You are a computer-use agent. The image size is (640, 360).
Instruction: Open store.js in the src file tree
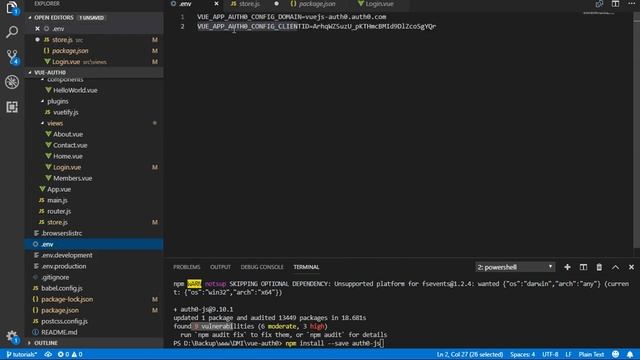tap(57, 222)
